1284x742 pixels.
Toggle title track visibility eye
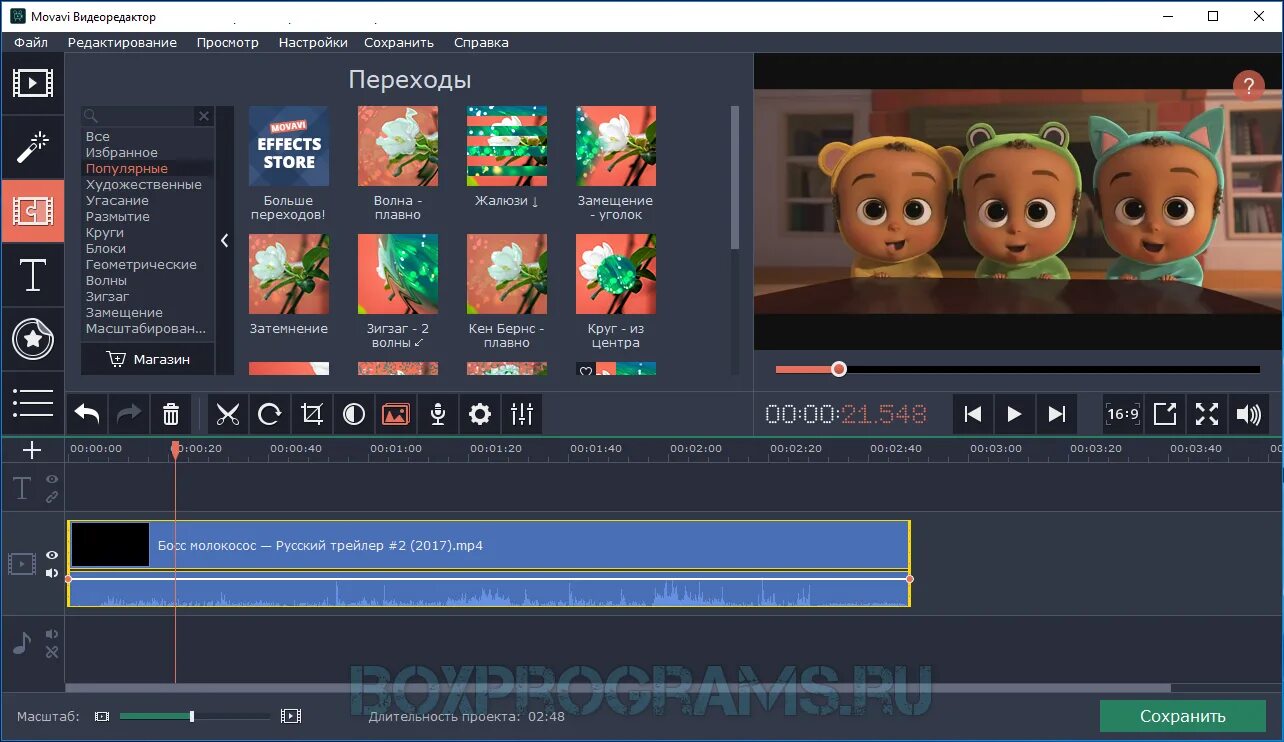tap(52, 479)
